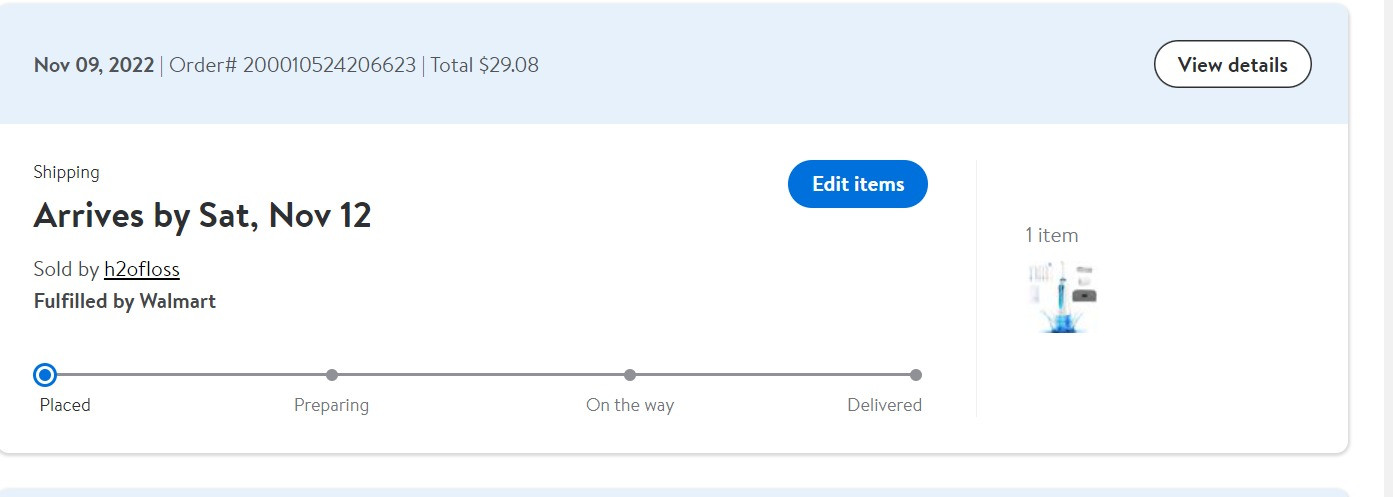This screenshot has width=1393, height=497.
Task: Click the Placed label text
Action: click(65, 405)
